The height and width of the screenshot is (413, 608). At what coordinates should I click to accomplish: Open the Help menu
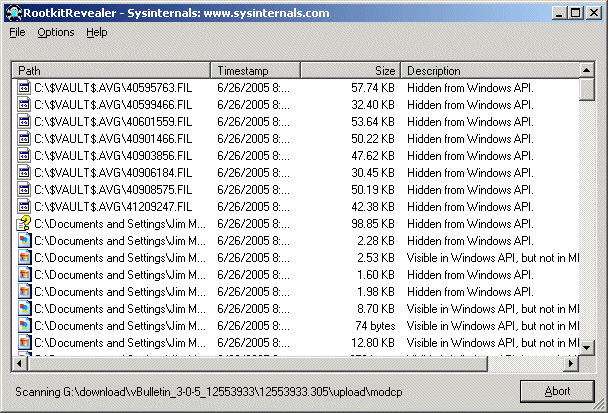point(97,33)
